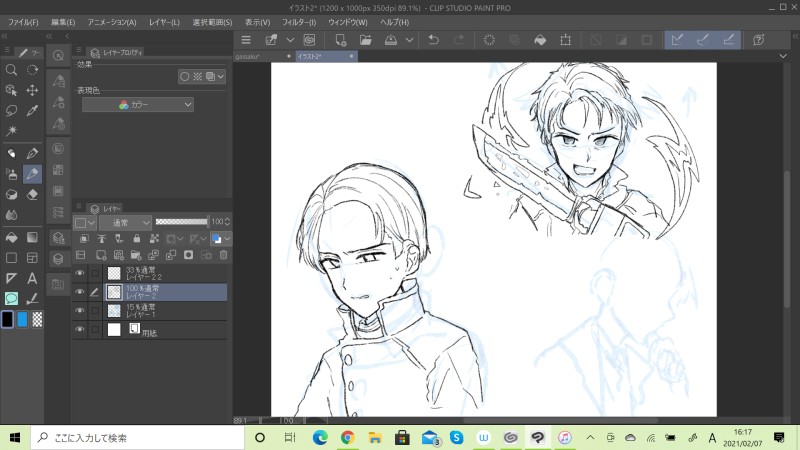
Task: Select the Text tool
Action: 32,278
